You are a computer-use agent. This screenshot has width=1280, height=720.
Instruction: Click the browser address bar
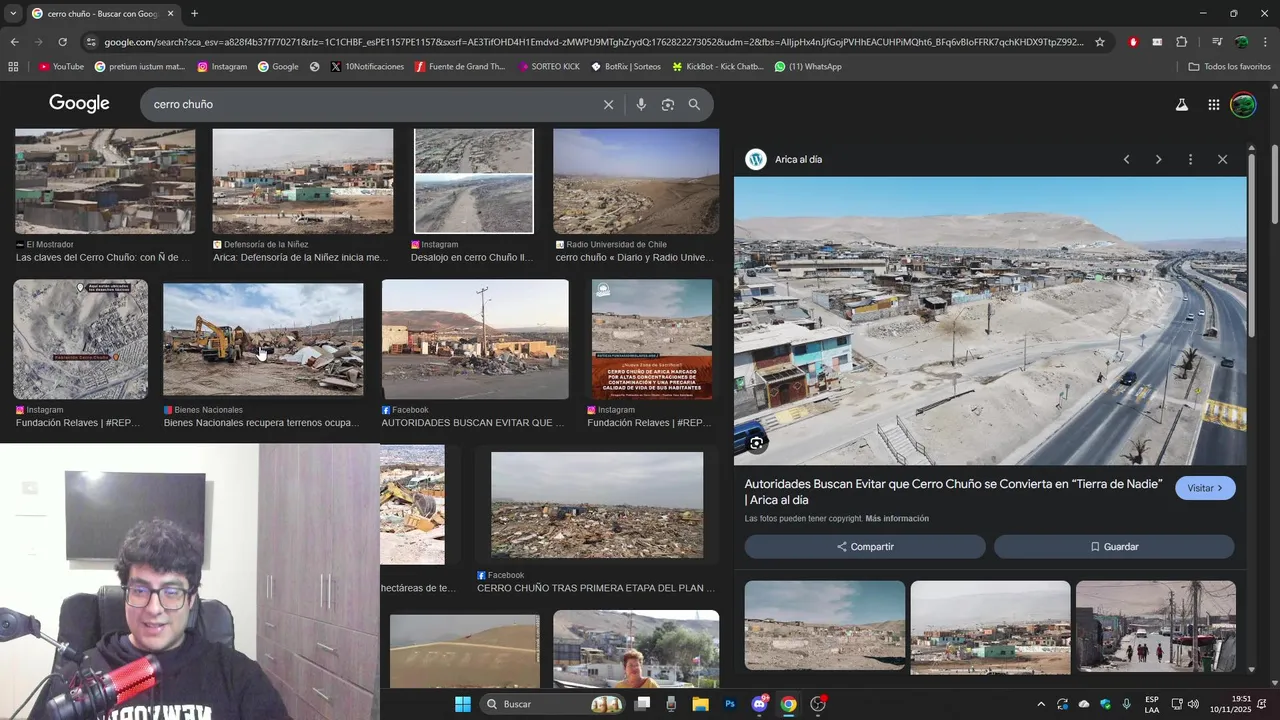click(x=594, y=42)
